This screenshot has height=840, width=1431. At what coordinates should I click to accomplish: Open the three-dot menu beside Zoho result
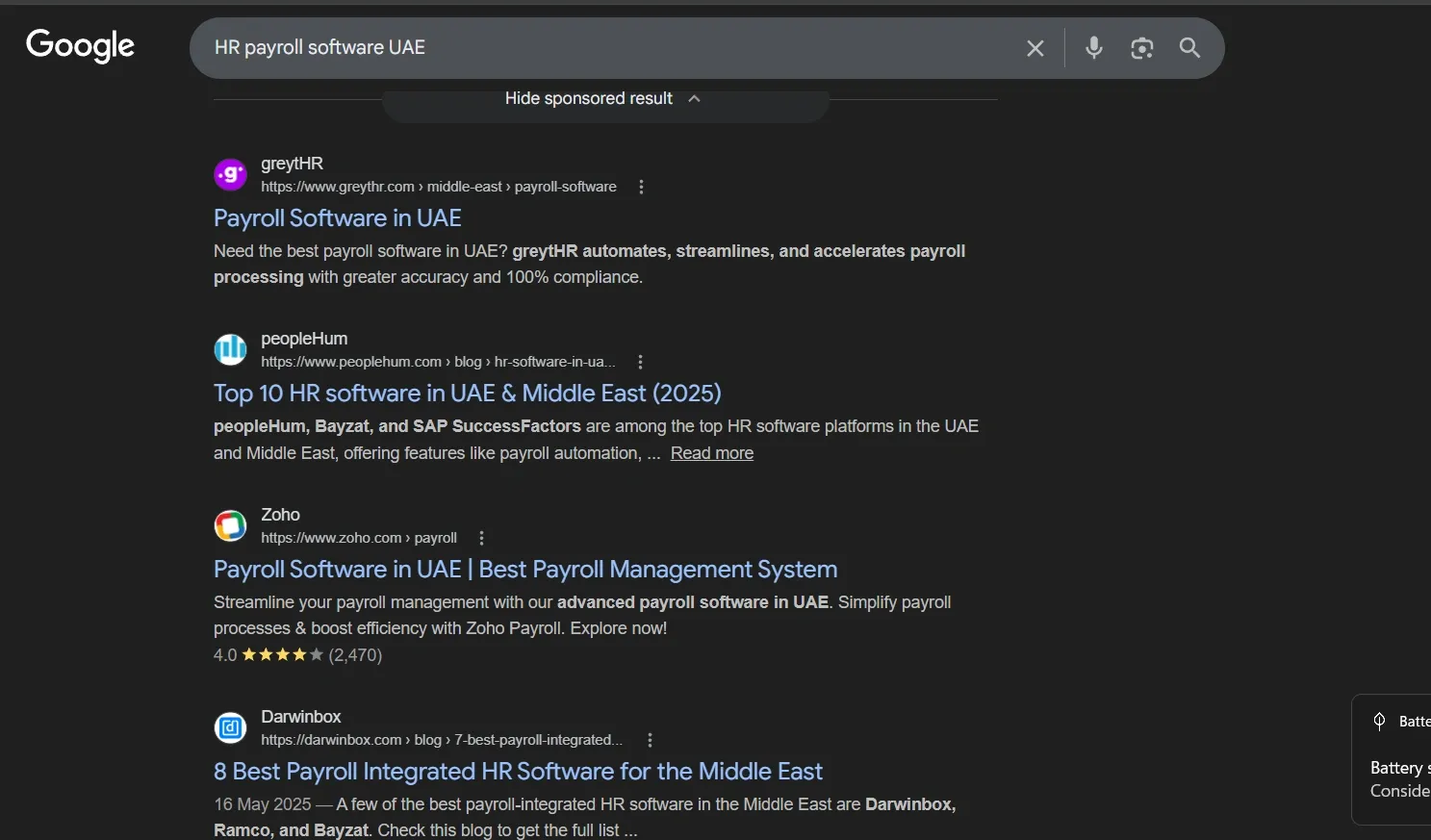[x=481, y=538]
